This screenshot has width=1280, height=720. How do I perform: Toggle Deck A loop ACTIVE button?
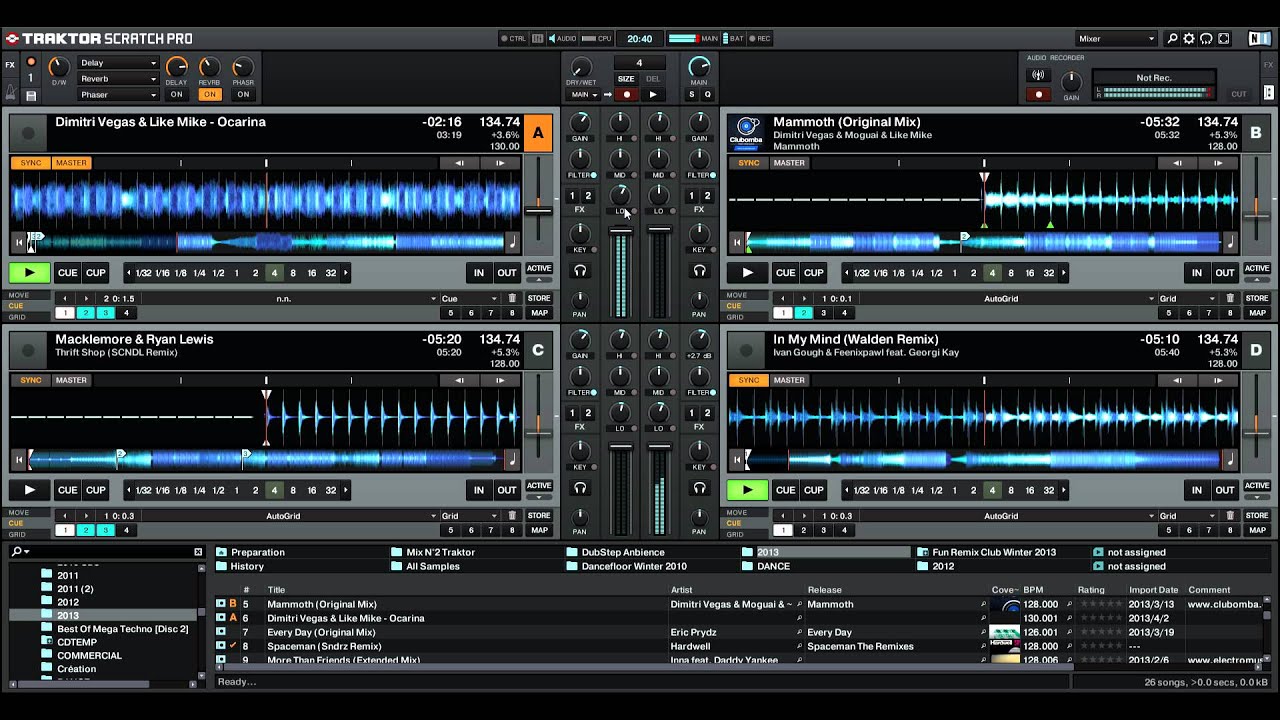[x=539, y=268]
